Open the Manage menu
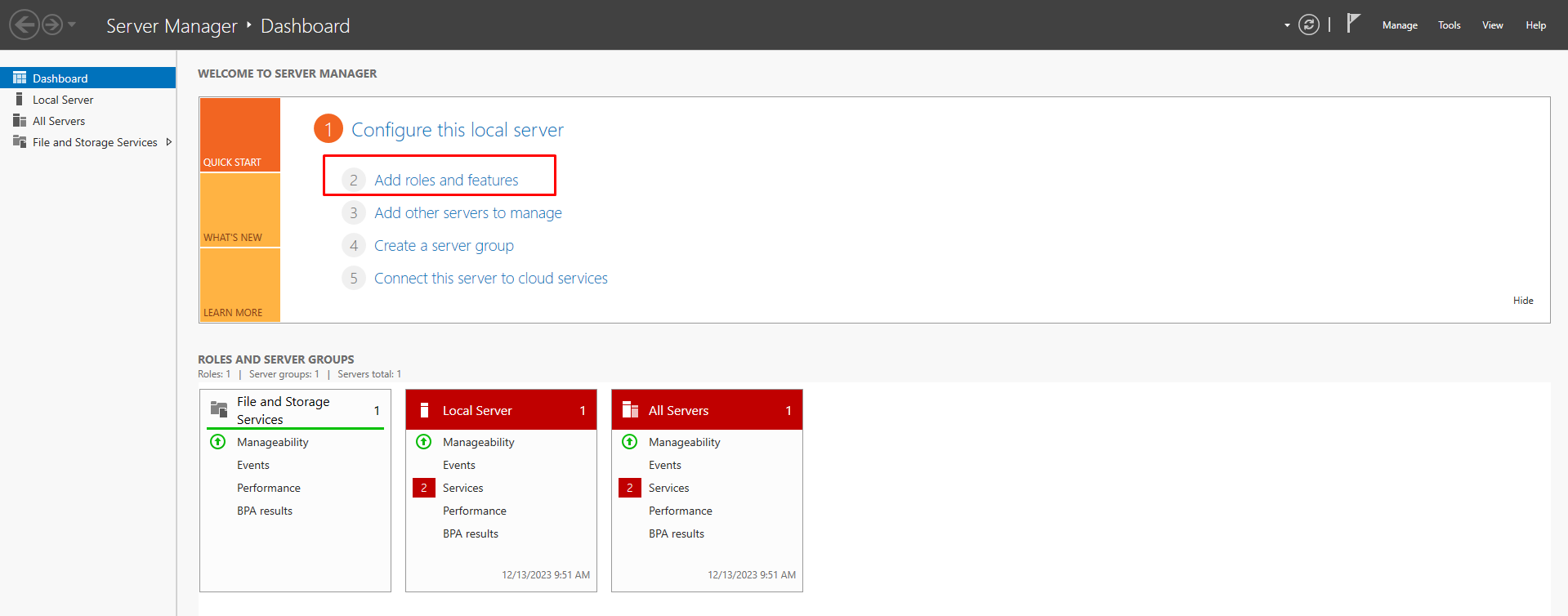This screenshot has height=616, width=1568. click(1400, 25)
